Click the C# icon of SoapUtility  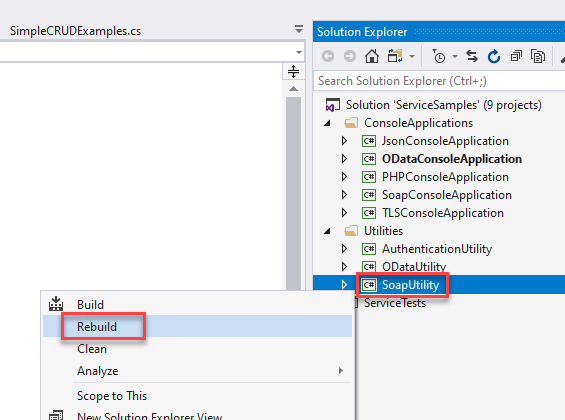pyautogui.click(x=369, y=285)
